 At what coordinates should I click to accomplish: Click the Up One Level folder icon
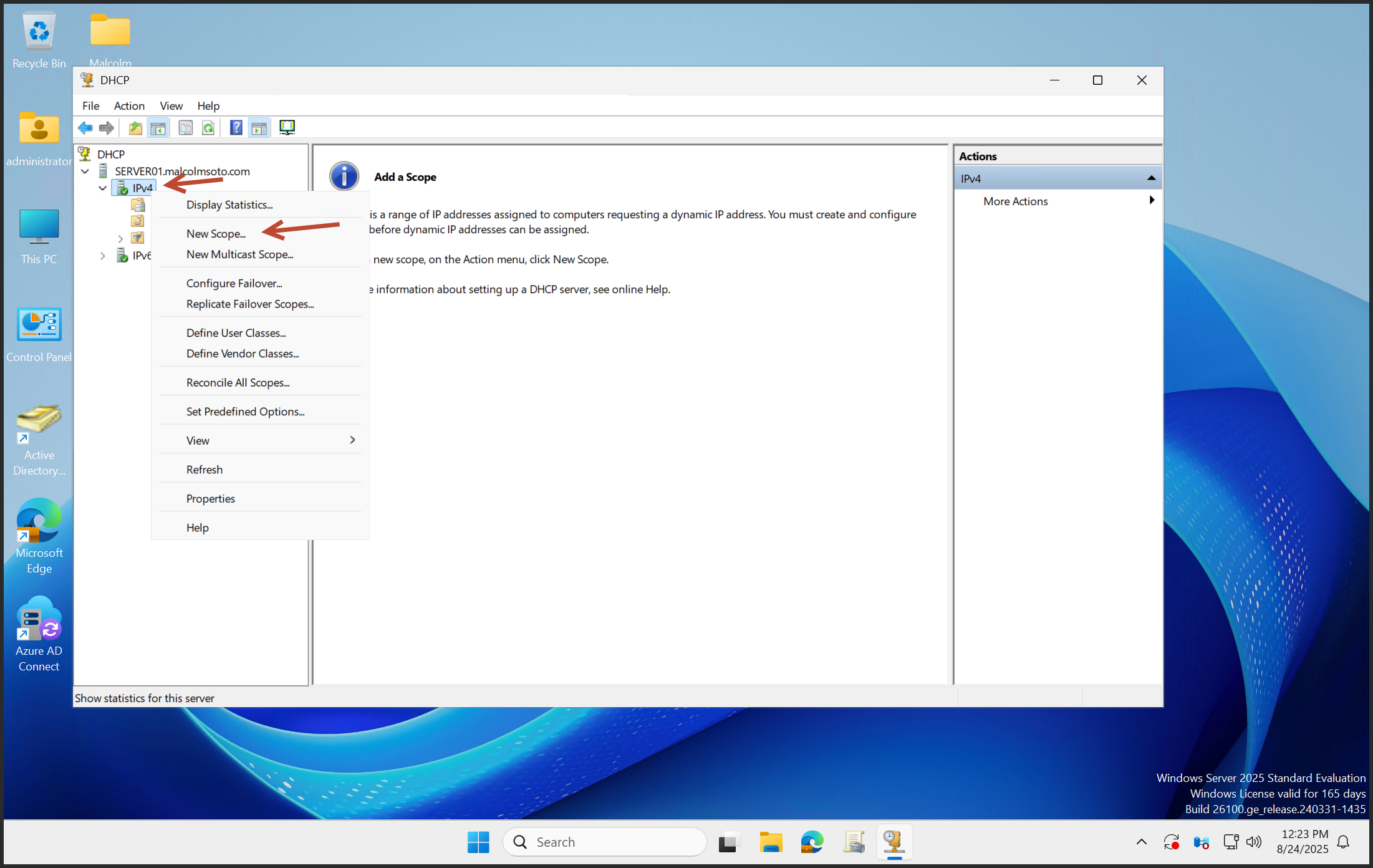tap(135, 128)
